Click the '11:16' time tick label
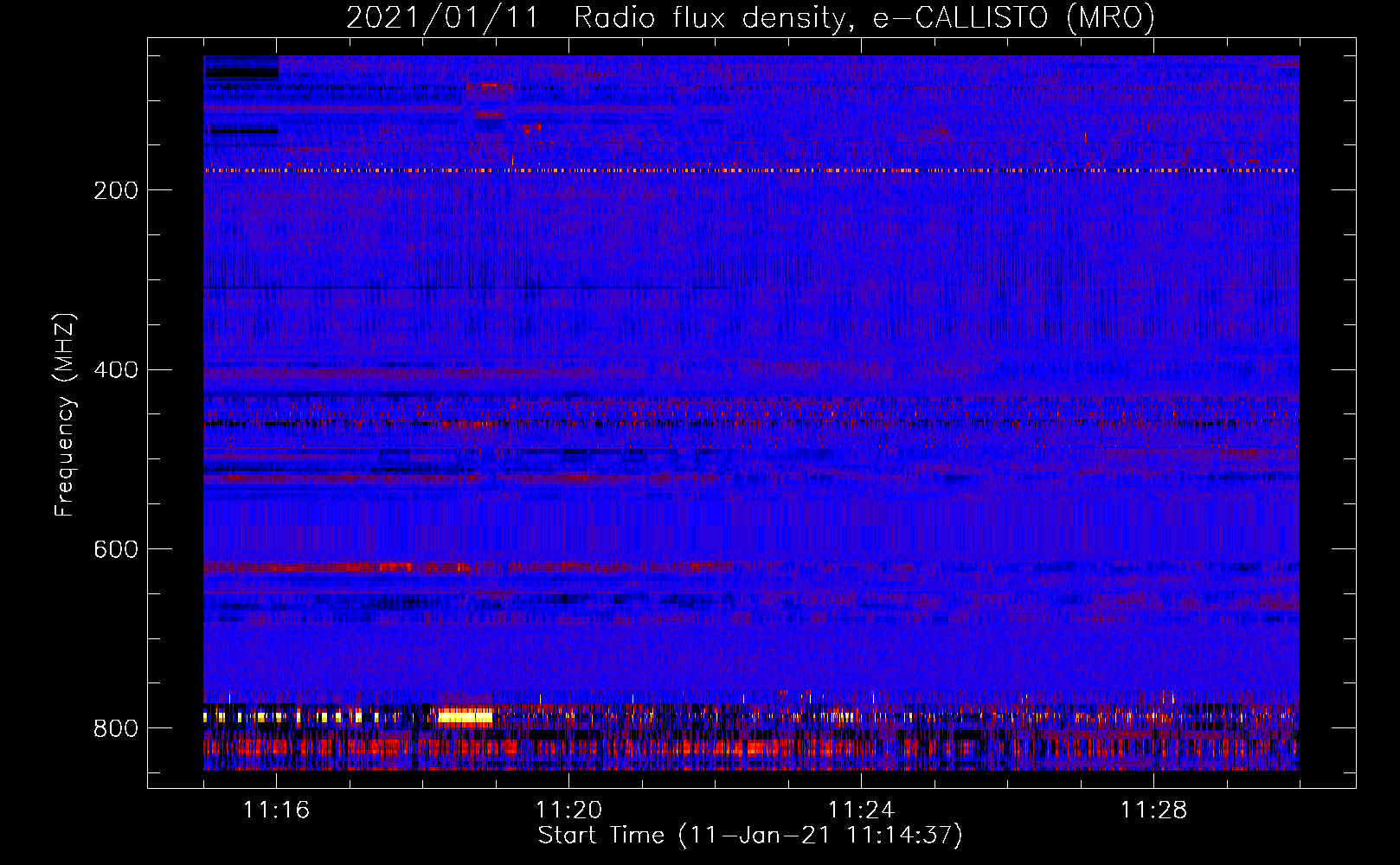This screenshot has width=1400, height=865. tap(276, 810)
